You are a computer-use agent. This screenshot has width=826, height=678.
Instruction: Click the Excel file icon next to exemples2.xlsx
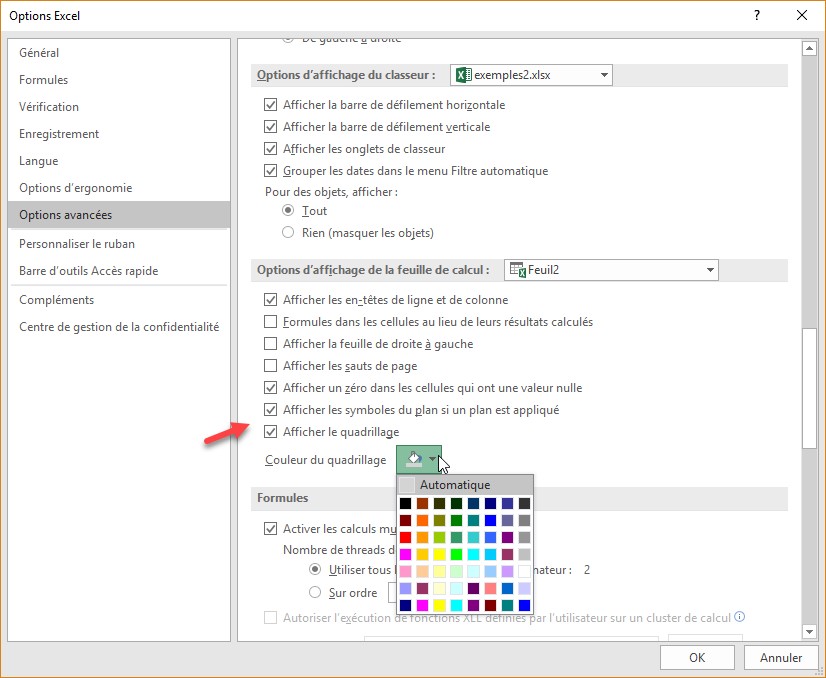(463, 75)
